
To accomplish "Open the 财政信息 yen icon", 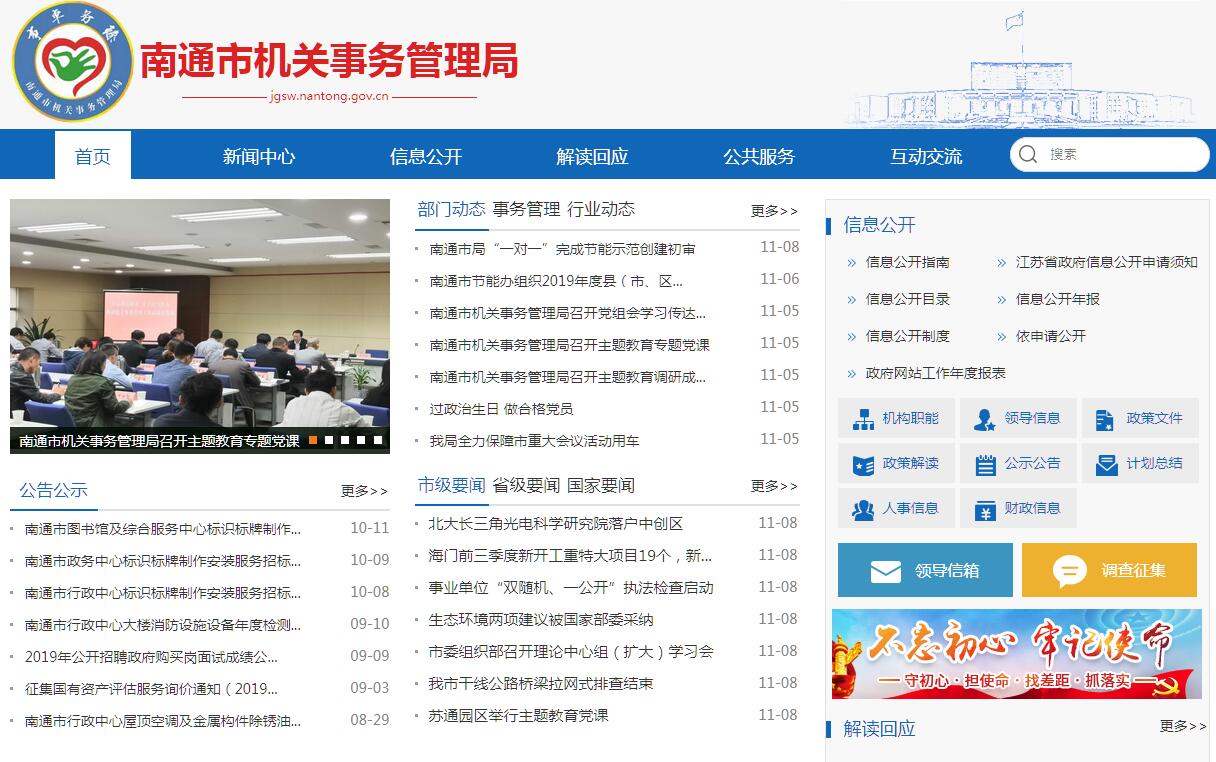I will point(985,509).
